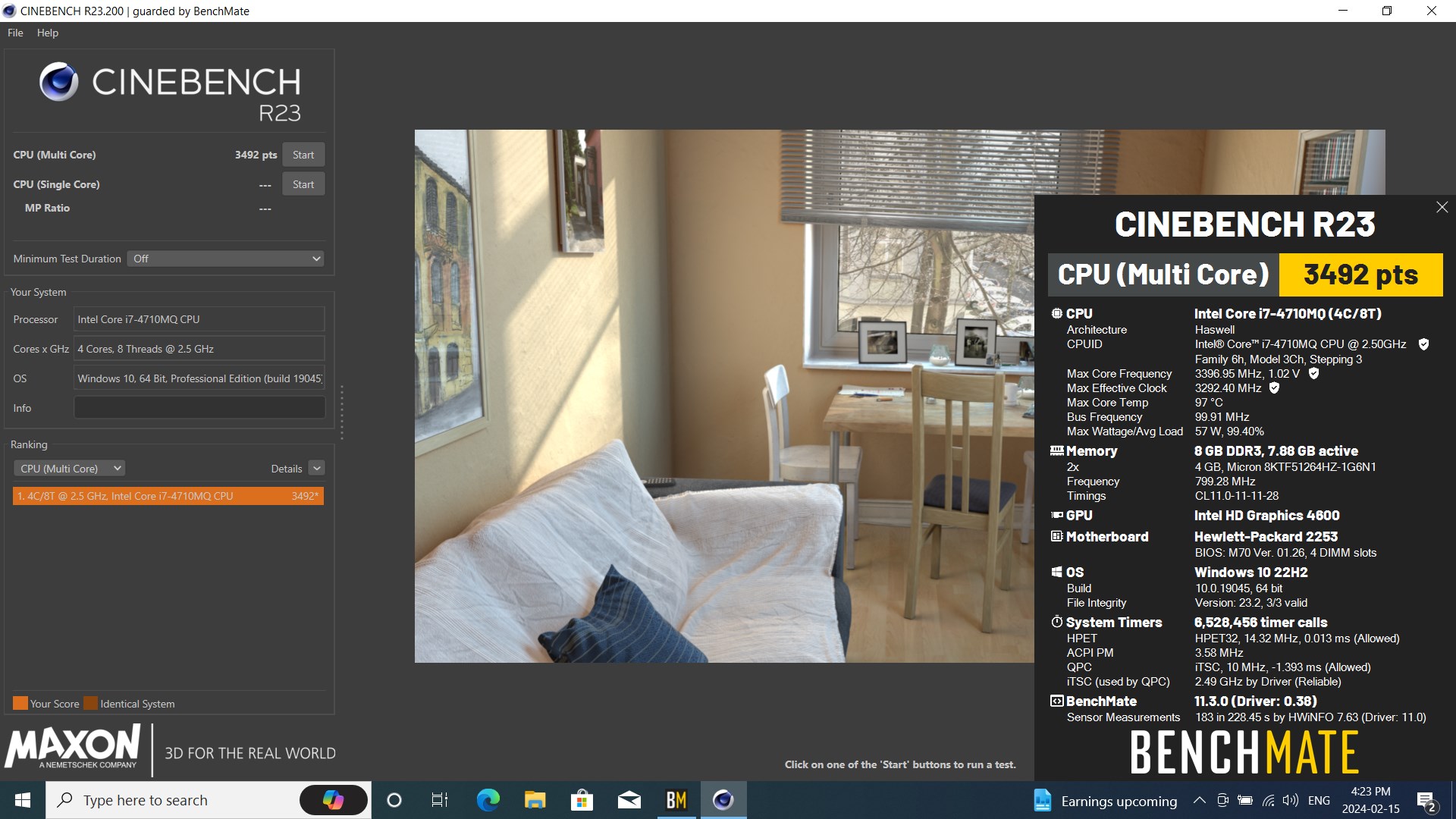
Task: Click the Hewlett-Packard 2253 motherboard text
Action: tap(1266, 537)
